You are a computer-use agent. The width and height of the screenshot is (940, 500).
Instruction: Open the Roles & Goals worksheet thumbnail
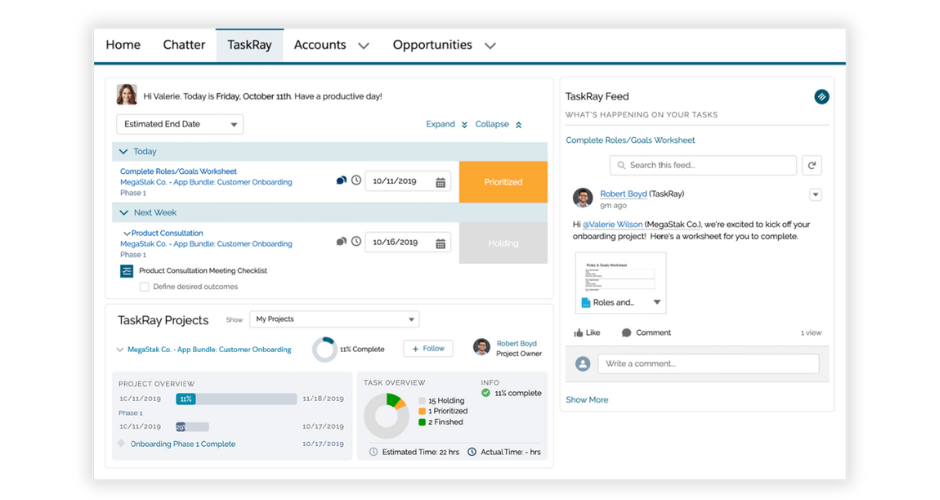[x=620, y=275]
